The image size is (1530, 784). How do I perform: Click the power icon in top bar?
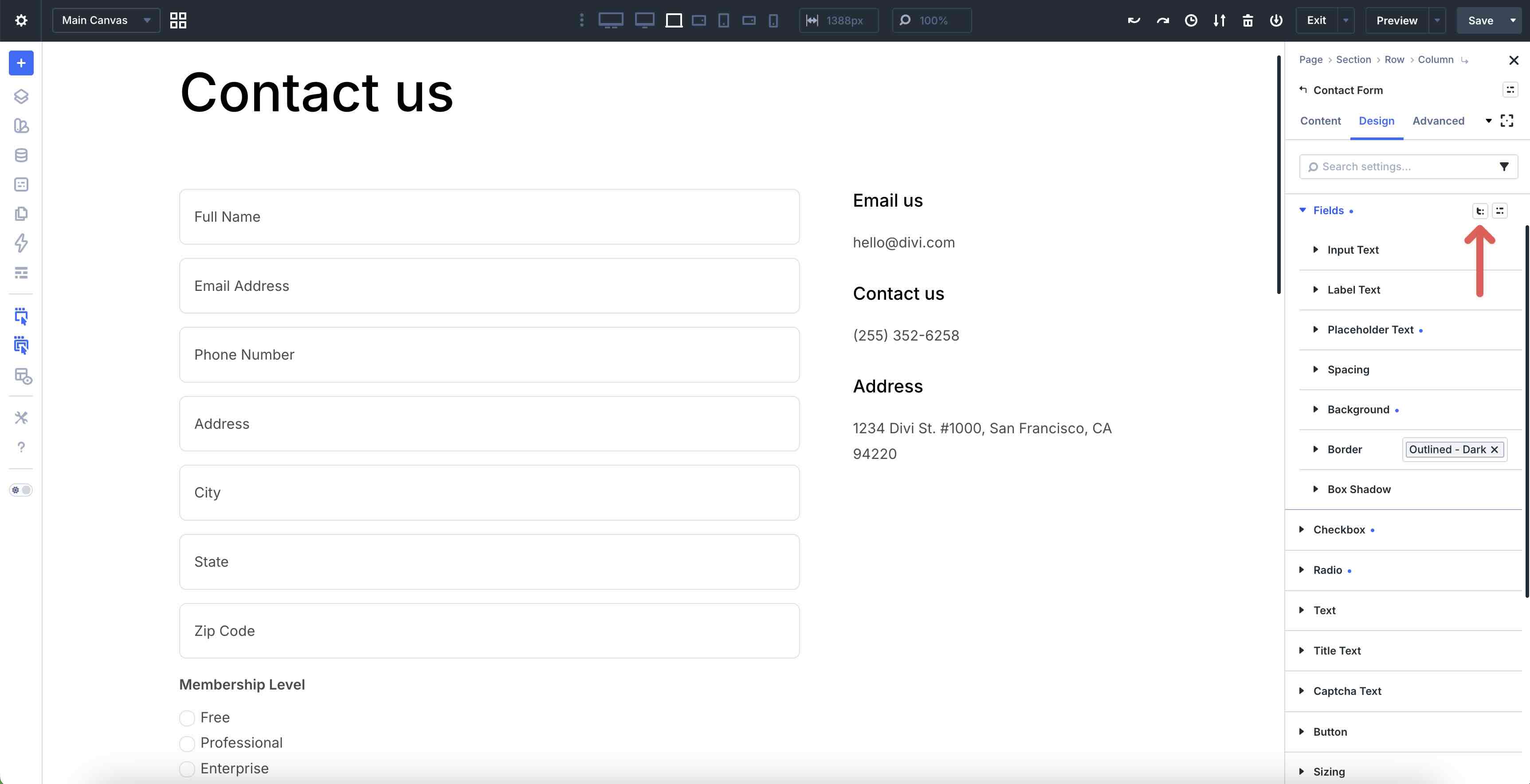pyautogui.click(x=1276, y=21)
